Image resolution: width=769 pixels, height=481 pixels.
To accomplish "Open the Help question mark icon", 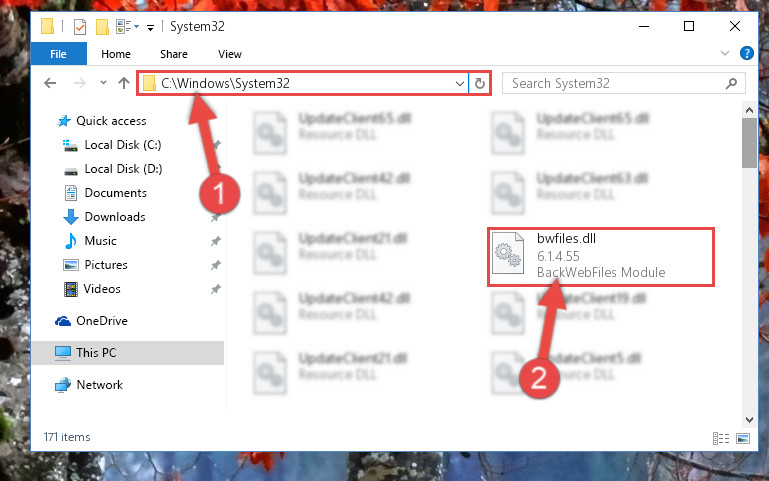I will [x=746, y=53].
